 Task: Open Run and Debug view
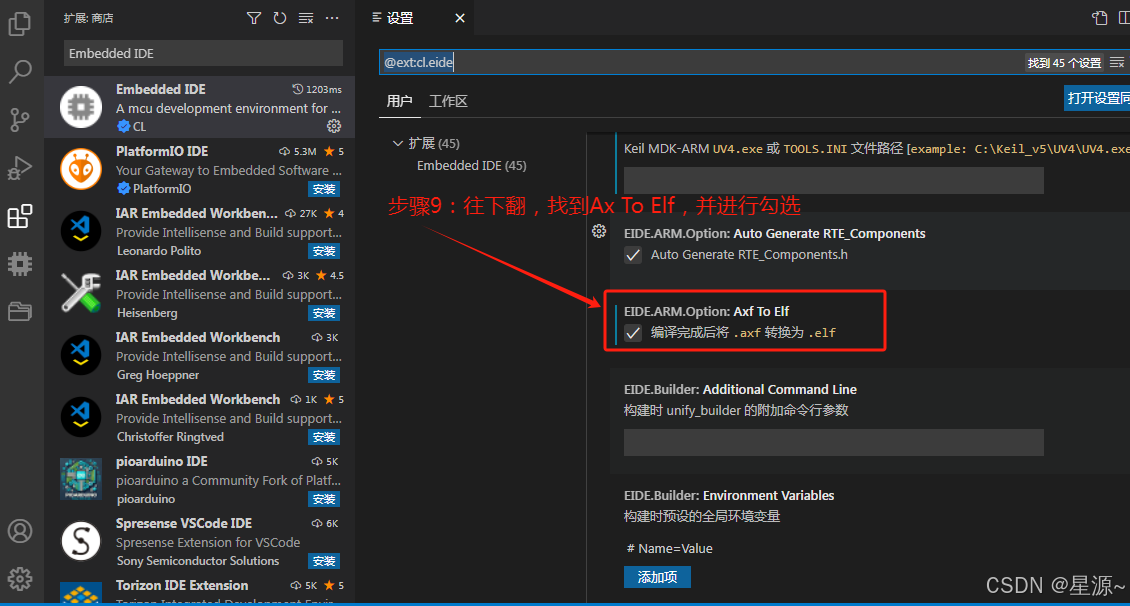coord(19,169)
